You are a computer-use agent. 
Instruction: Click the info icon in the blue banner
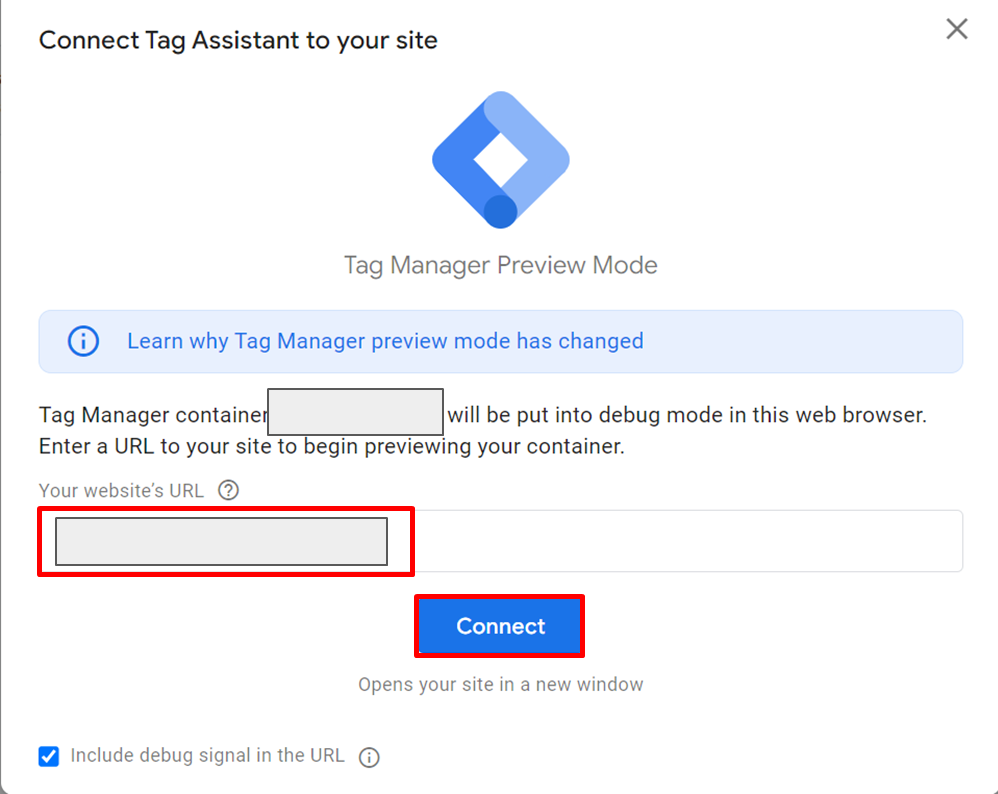83,341
